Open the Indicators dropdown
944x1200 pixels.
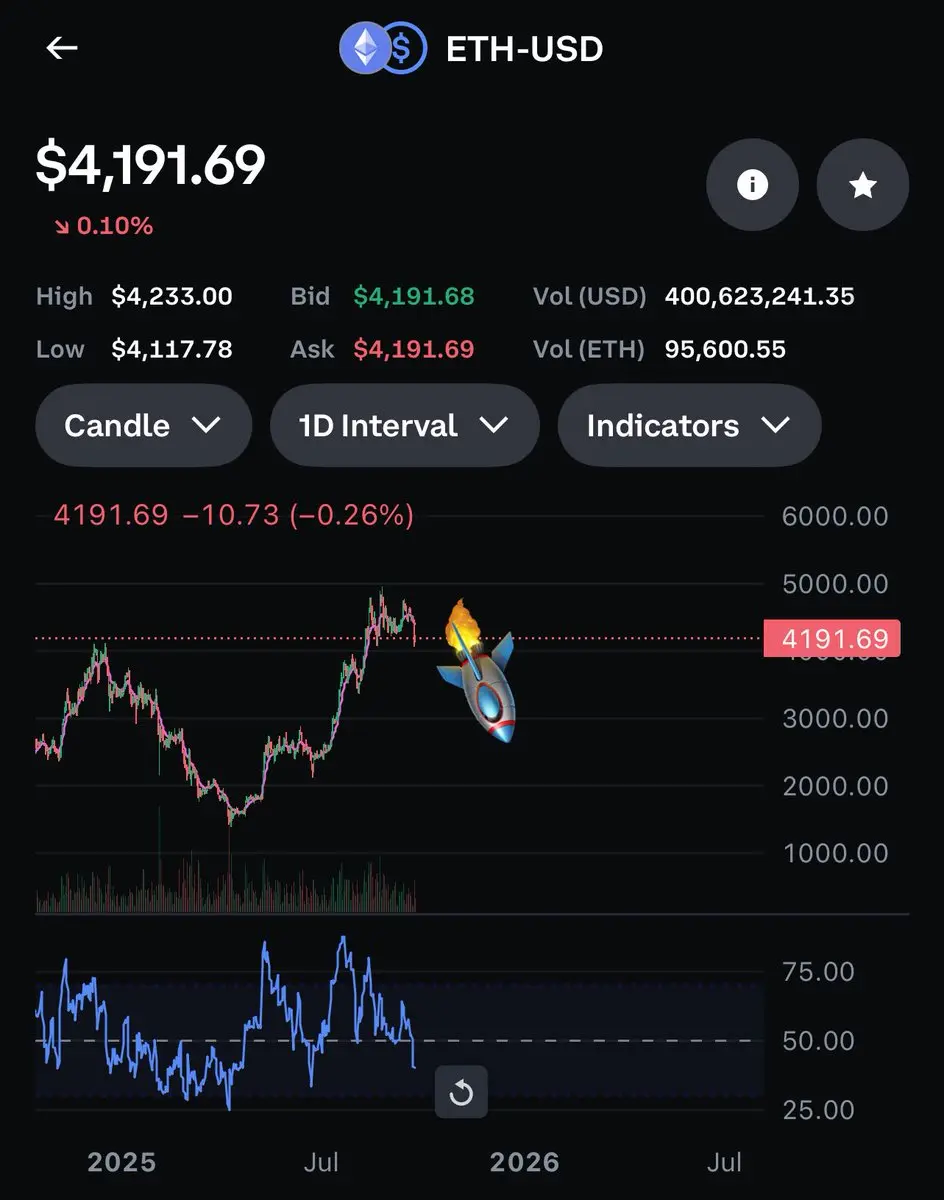coord(689,425)
